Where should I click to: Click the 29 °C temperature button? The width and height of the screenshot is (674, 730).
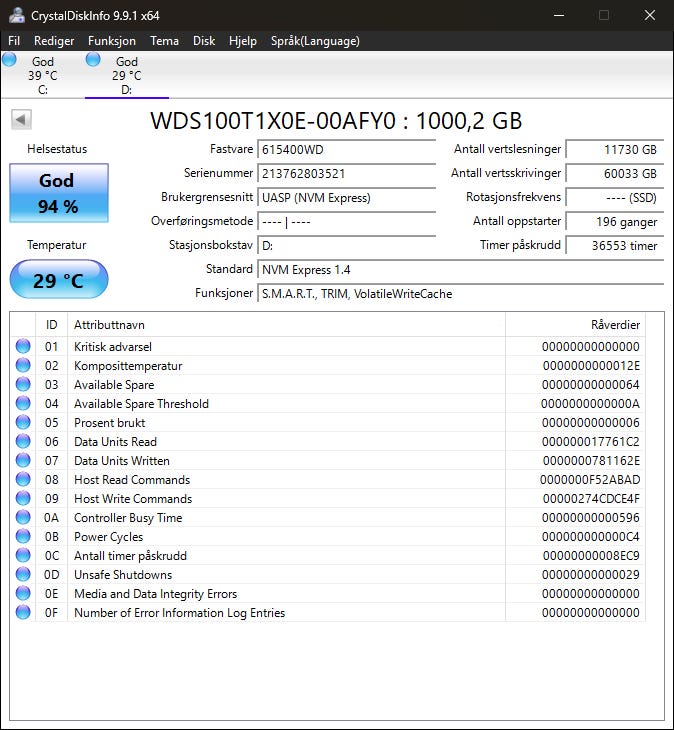pos(59,279)
